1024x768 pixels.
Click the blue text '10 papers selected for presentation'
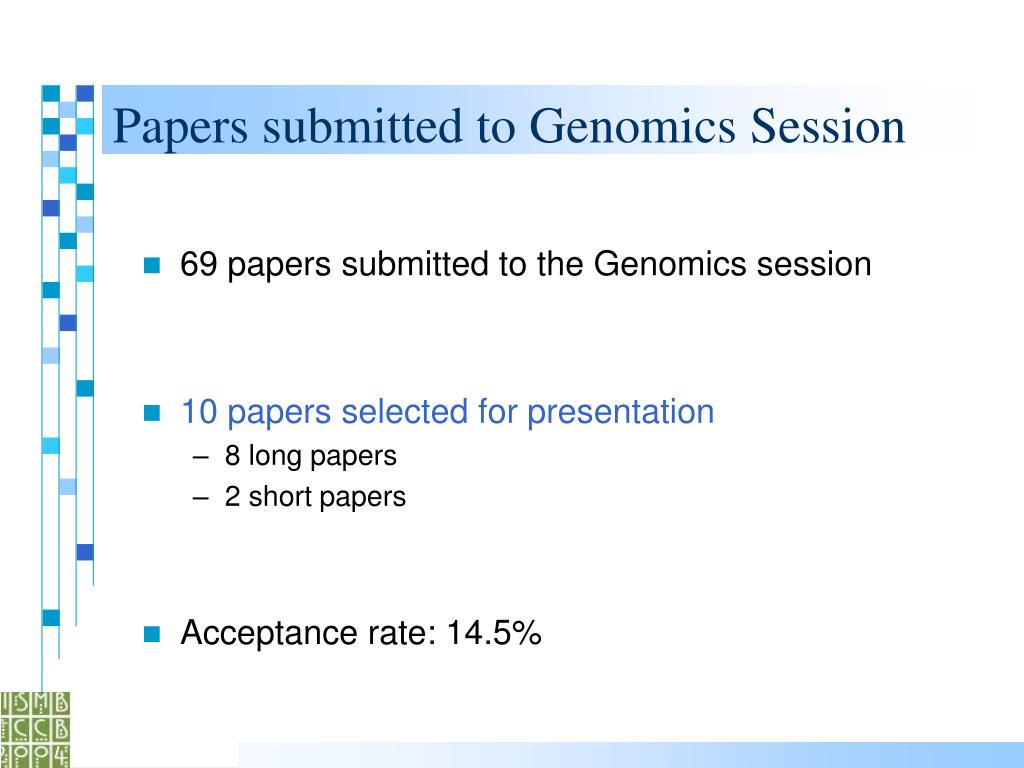(x=447, y=413)
